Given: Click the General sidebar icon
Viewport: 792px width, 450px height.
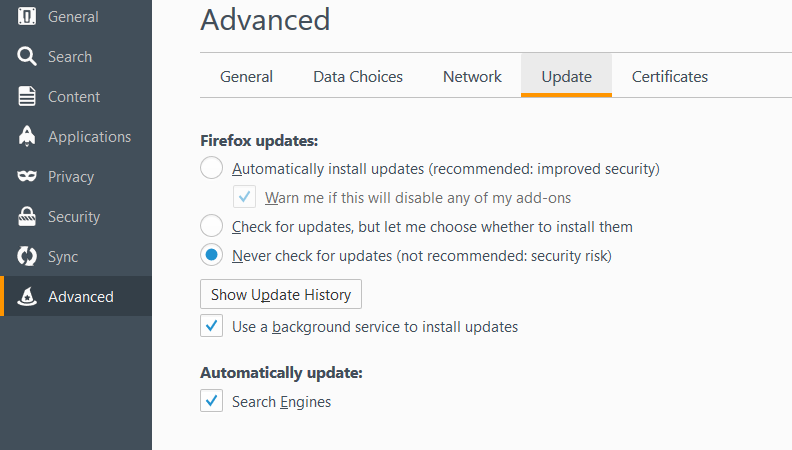Looking at the screenshot, I should pyautogui.click(x=27, y=17).
